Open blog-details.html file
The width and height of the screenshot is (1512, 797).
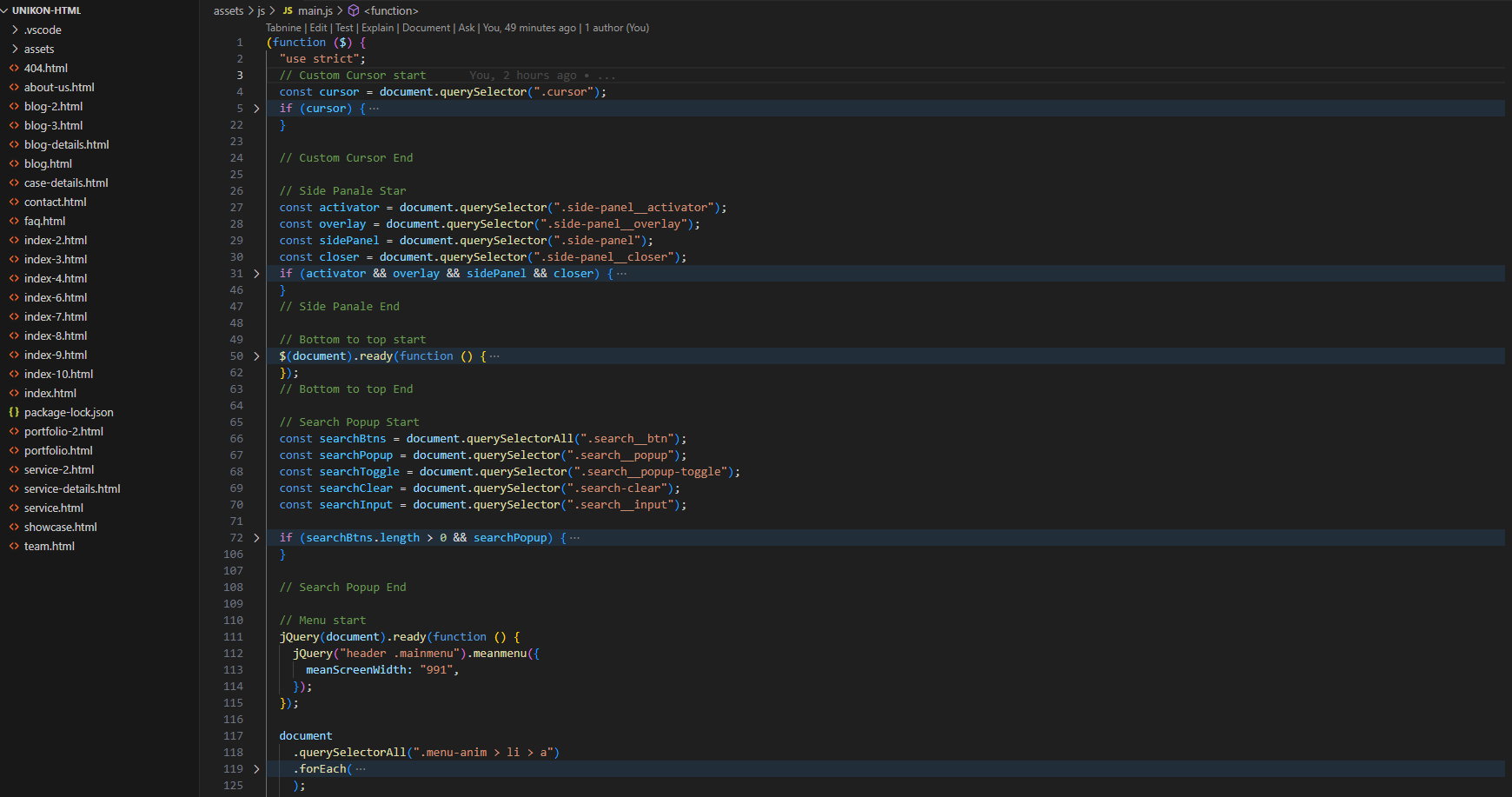click(x=67, y=144)
